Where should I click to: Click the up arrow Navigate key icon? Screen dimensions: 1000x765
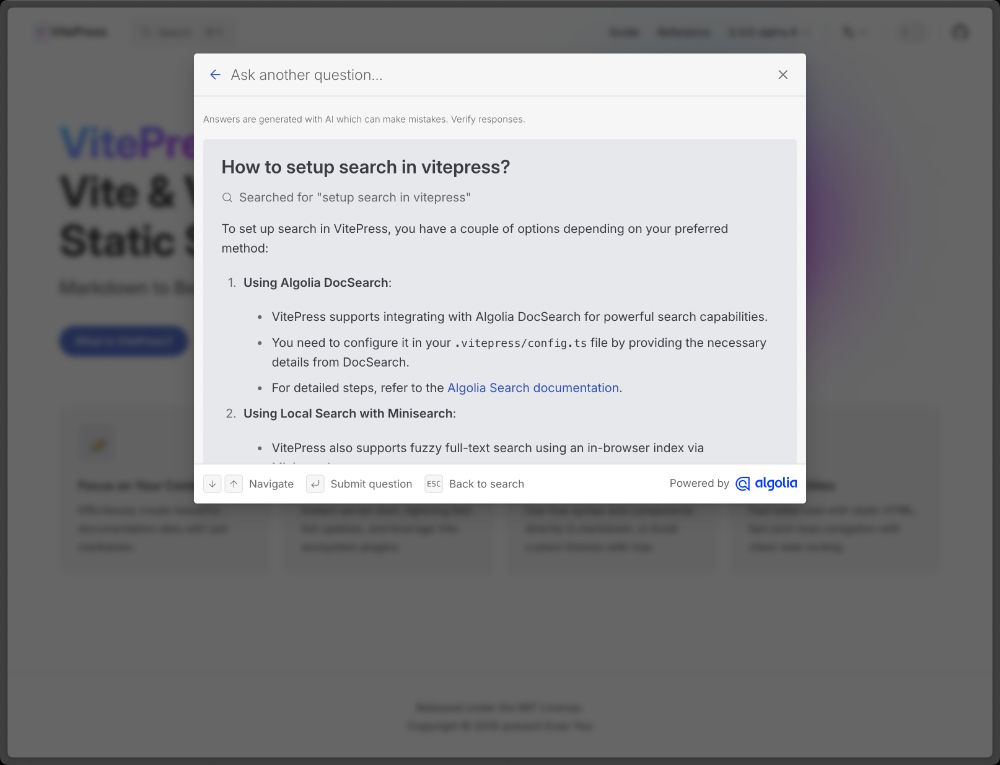point(233,484)
